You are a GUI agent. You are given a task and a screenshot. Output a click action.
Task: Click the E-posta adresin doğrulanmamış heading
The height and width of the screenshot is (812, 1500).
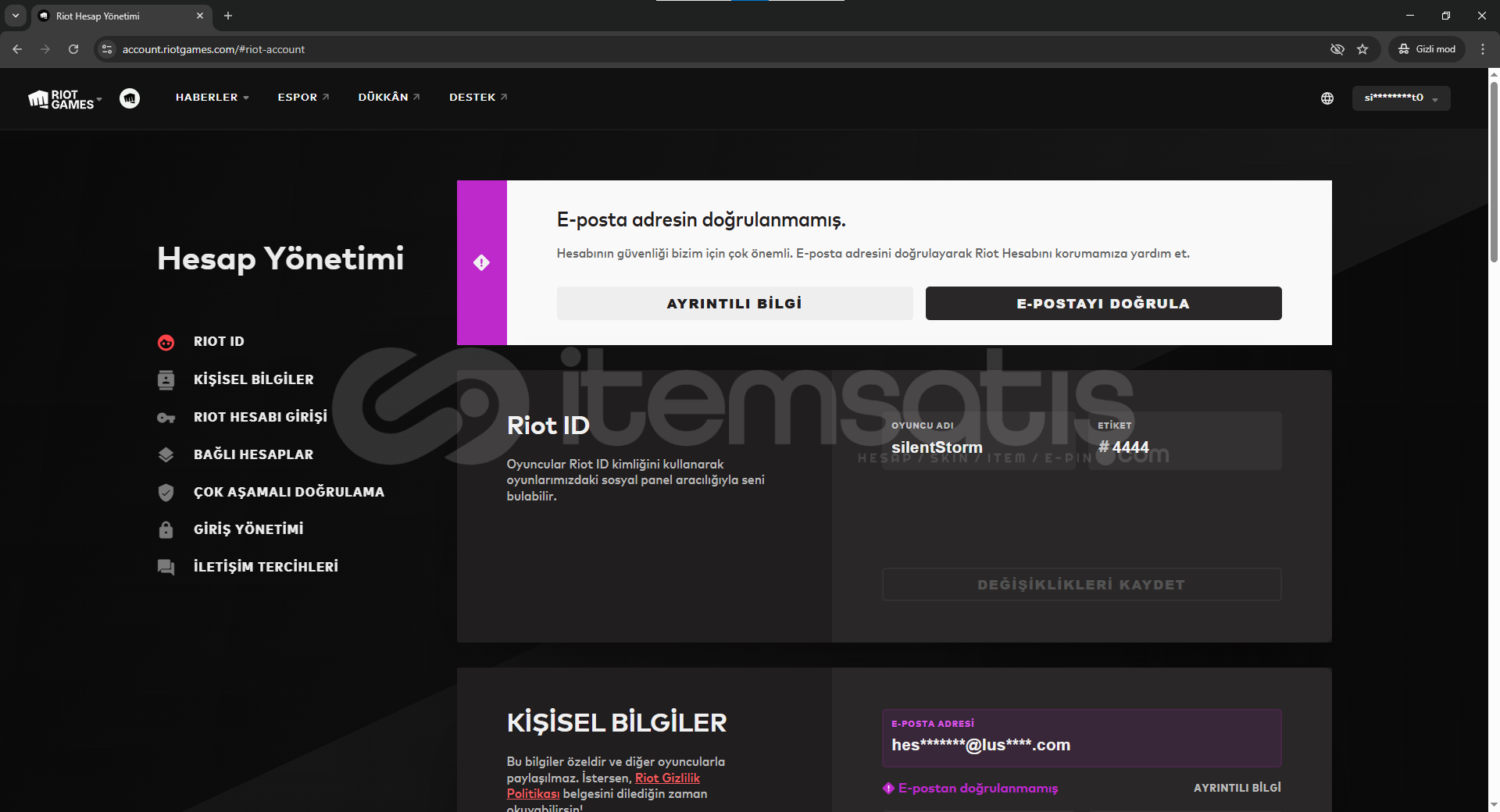[x=701, y=220]
